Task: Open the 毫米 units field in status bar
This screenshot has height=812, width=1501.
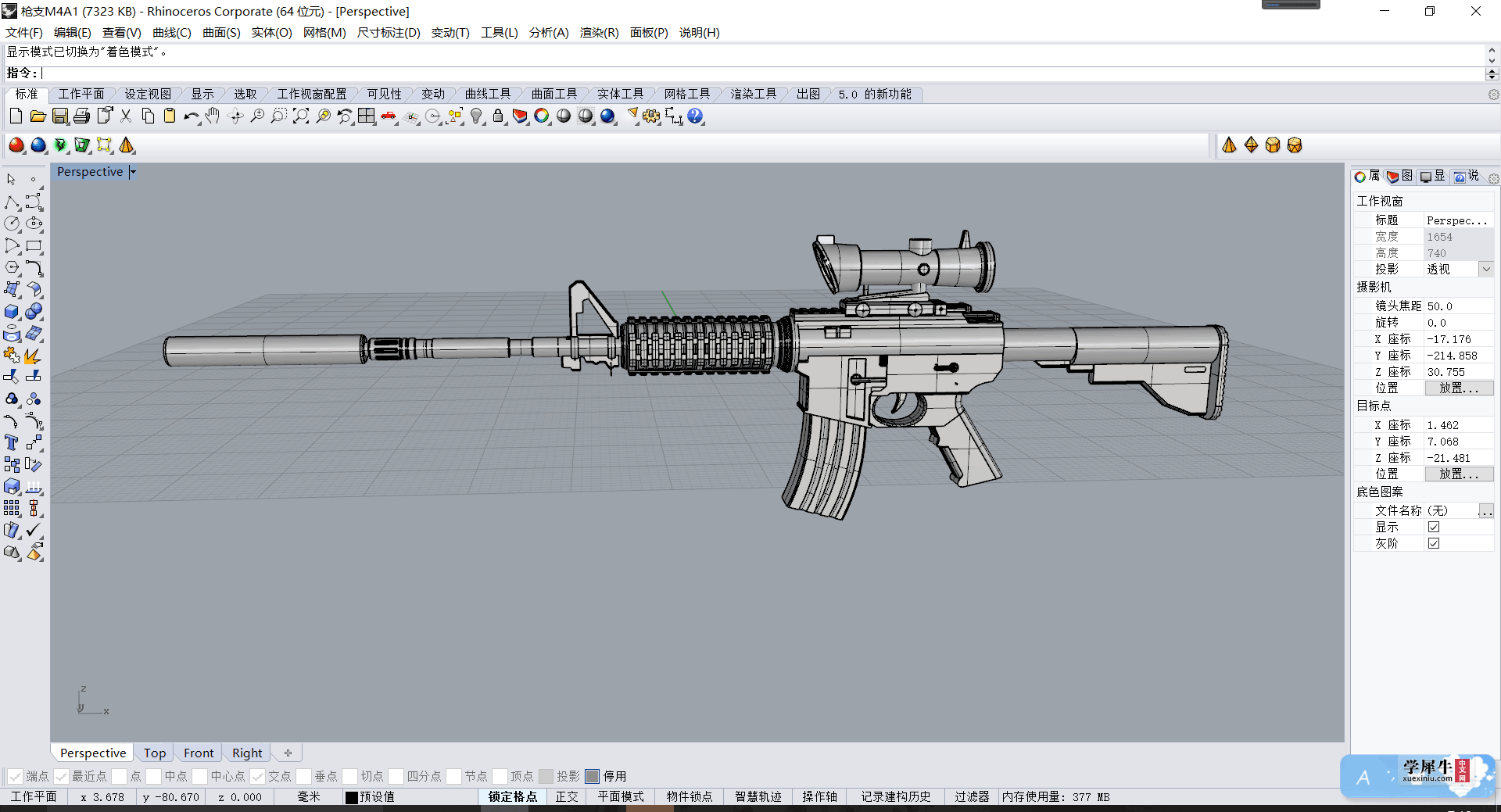Action: click(x=309, y=797)
